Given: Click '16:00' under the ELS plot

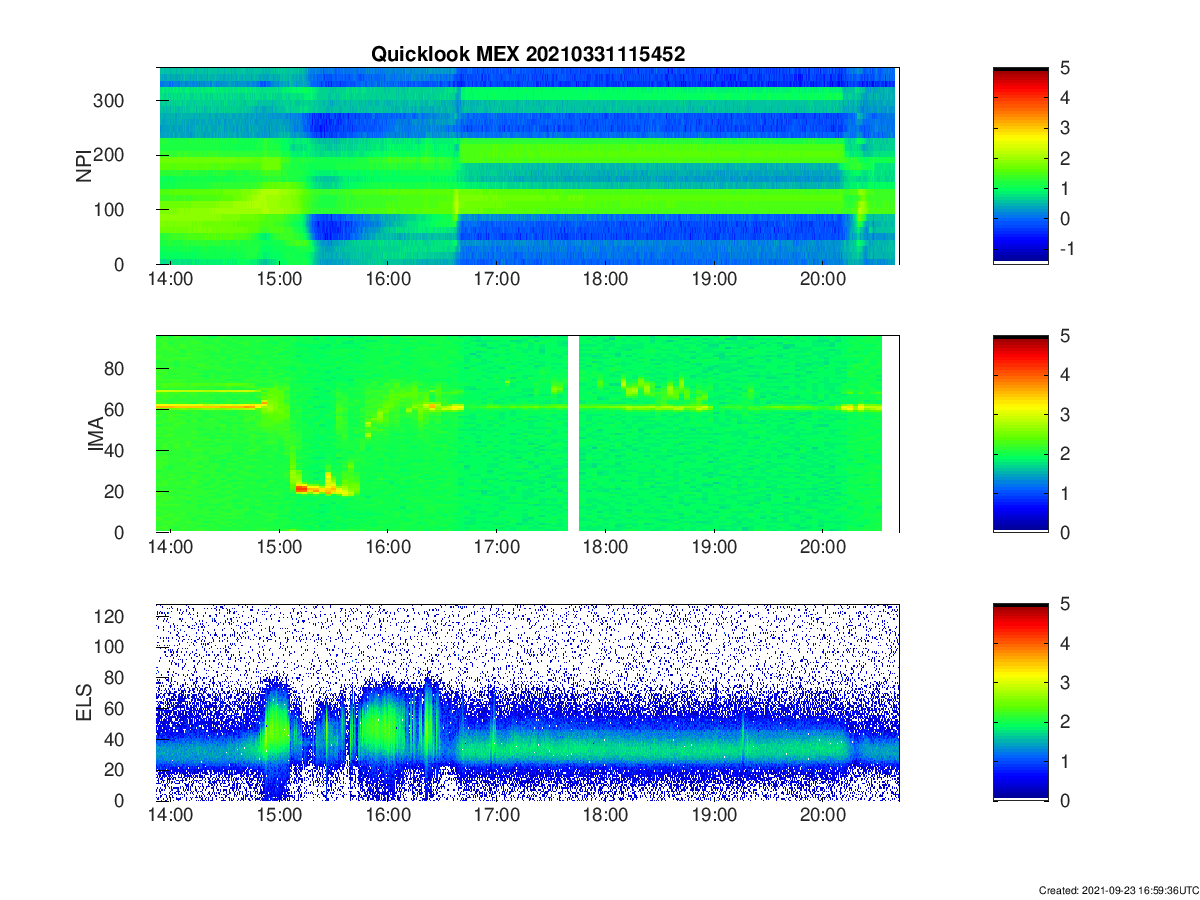Looking at the screenshot, I should point(388,817).
